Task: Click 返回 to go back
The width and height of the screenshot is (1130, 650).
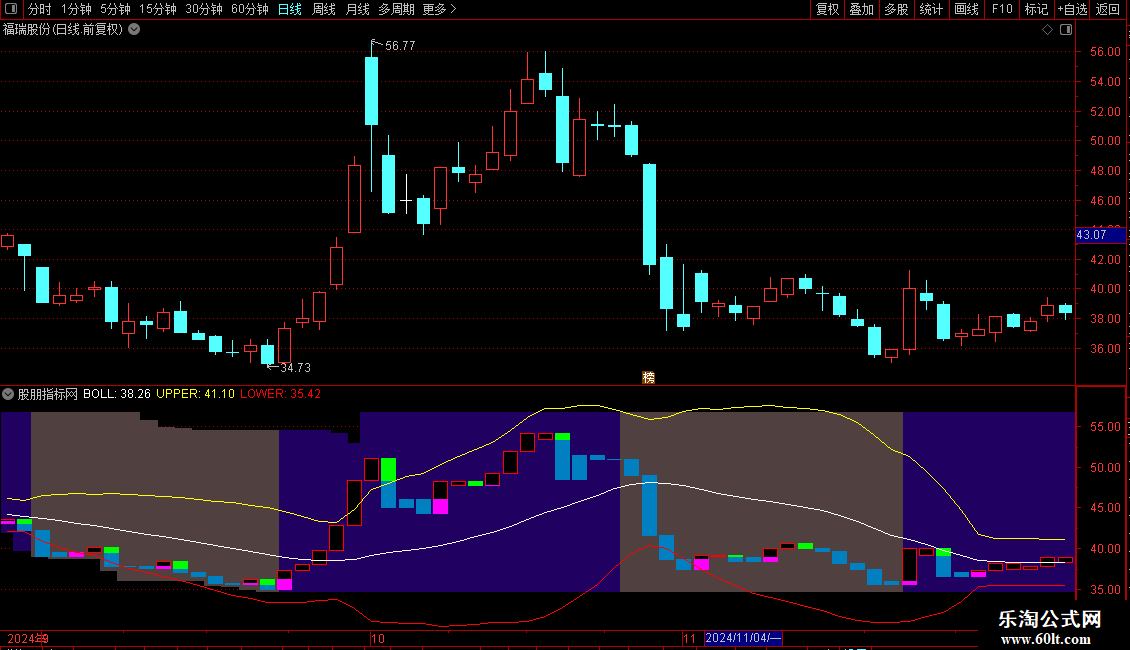Action: tap(1108, 9)
